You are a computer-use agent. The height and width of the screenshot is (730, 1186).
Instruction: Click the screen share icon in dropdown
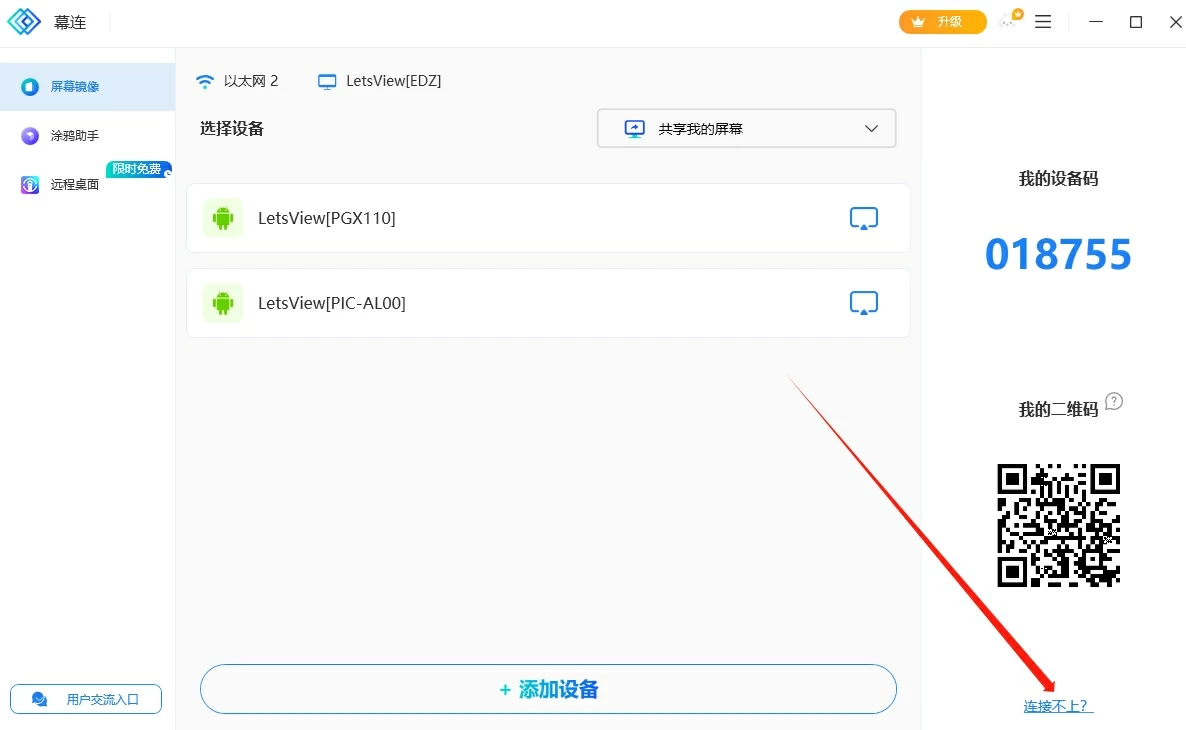point(635,129)
